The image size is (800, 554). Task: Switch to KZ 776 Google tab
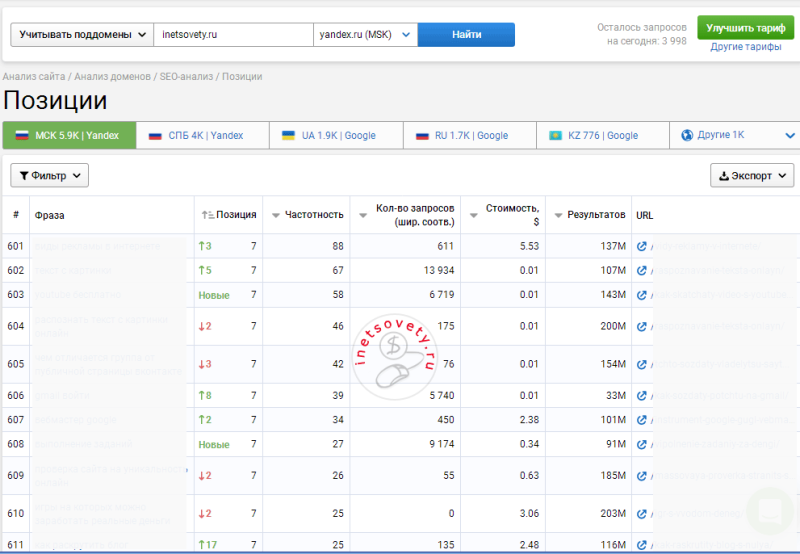[603, 135]
